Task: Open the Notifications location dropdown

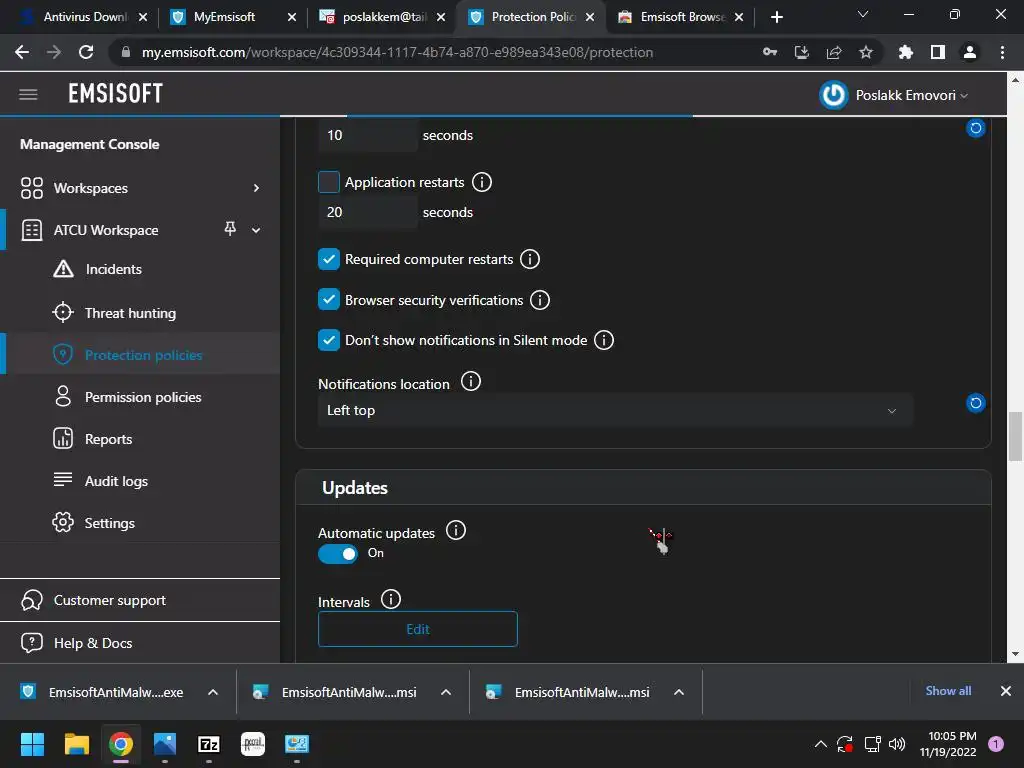Action: click(615, 410)
